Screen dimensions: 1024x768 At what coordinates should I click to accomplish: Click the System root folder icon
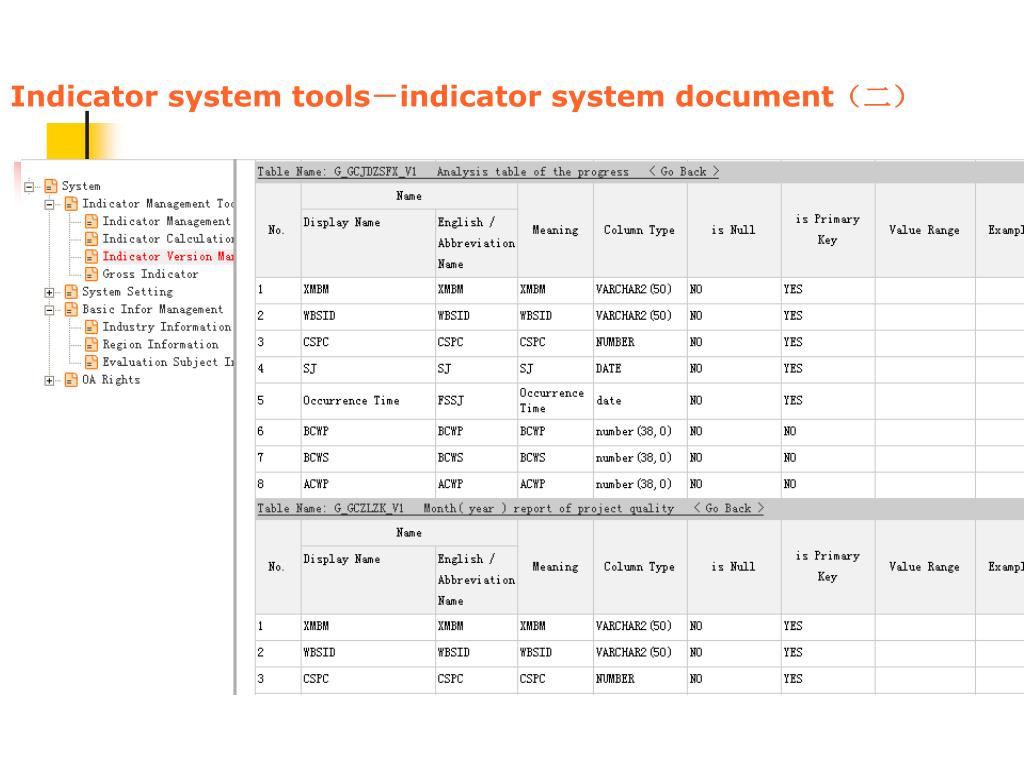pyautogui.click(x=50, y=186)
